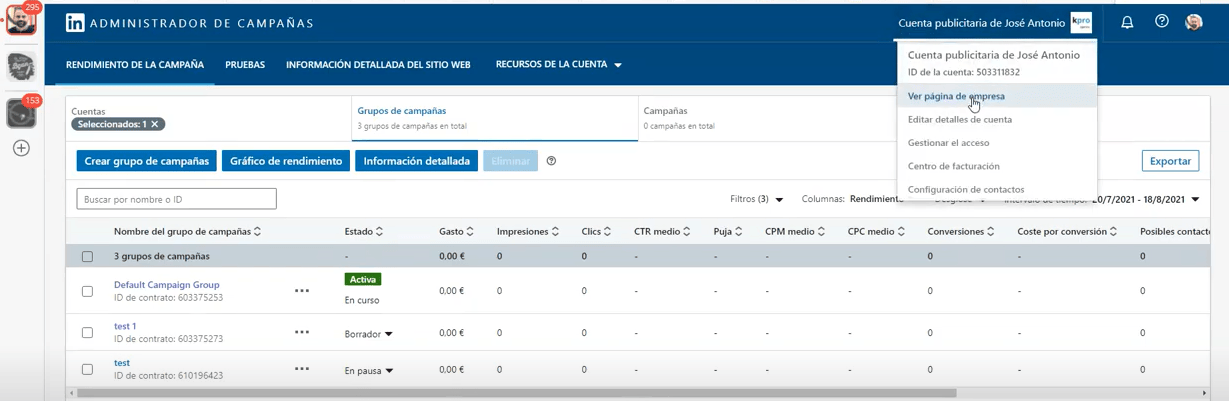Switch to the Cuentas tab
The image size is (1229, 401).
click(x=210, y=118)
